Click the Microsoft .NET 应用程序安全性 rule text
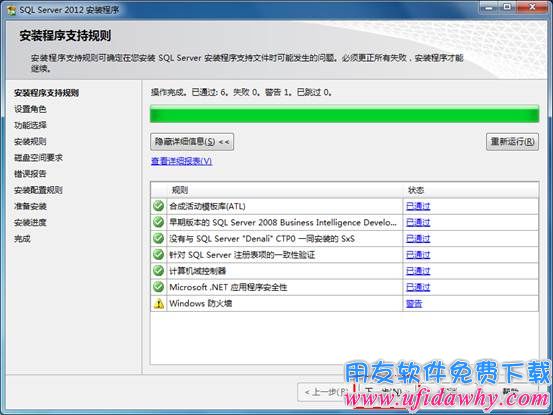The height and width of the screenshot is (415, 553). point(228,287)
